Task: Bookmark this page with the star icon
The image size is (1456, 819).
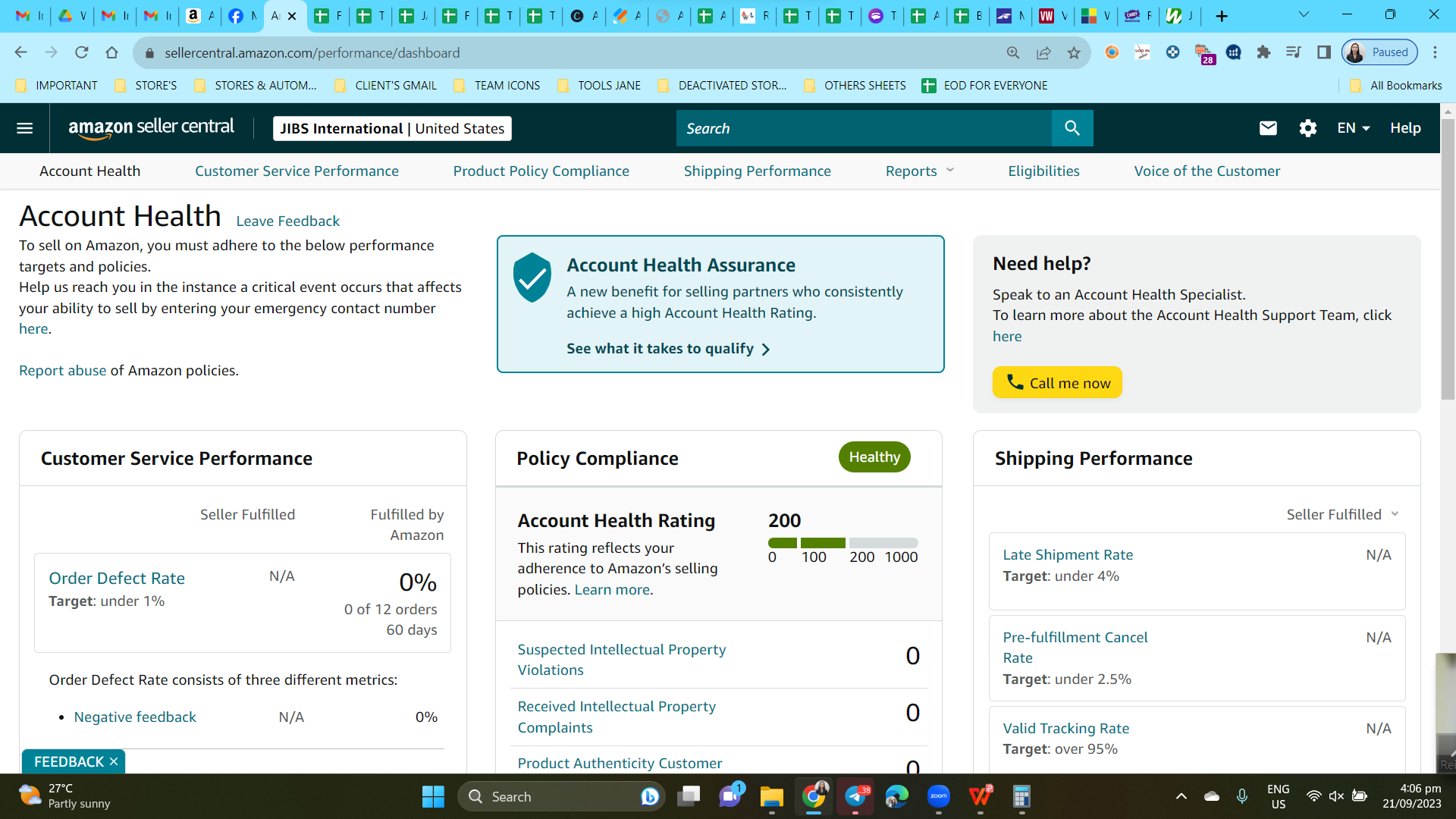Action: click(1074, 52)
